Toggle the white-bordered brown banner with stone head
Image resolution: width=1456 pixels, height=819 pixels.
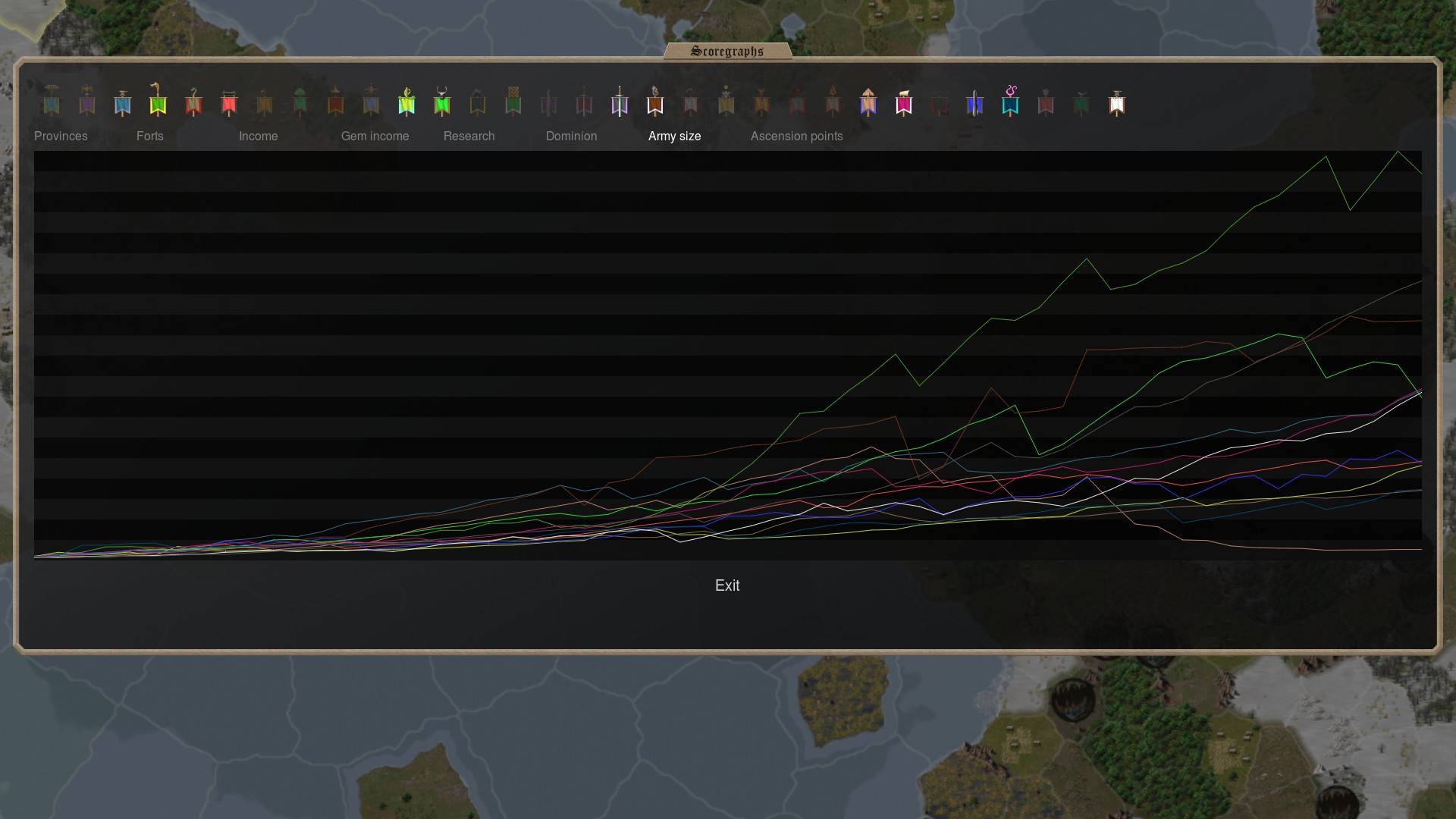tap(655, 100)
